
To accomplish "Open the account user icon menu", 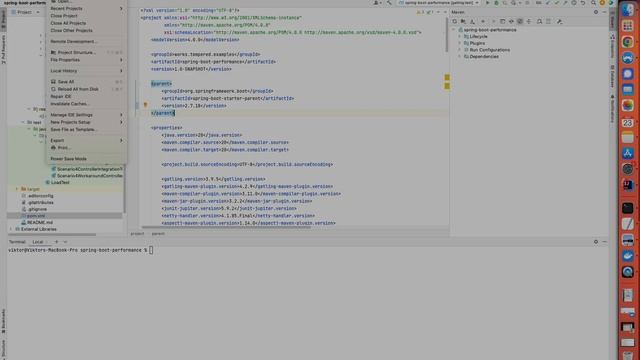I will click(x=377, y=3).
